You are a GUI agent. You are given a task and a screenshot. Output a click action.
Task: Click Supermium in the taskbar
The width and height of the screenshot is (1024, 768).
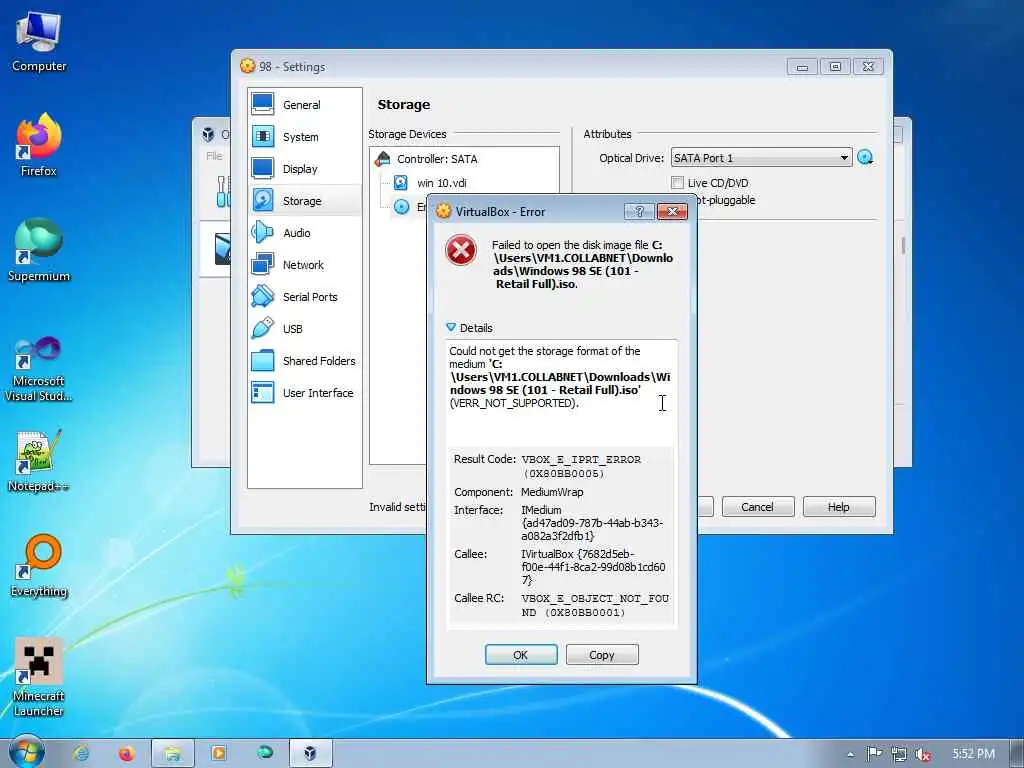click(264, 753)
